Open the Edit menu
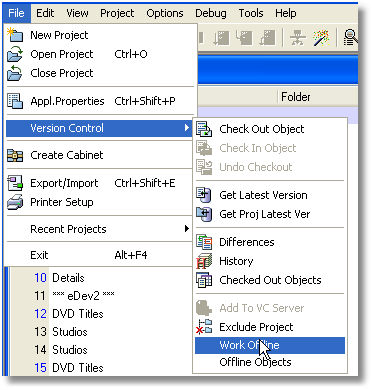Image resolution: width=372 pixels, height=390 pixels. pyautogui.click(x=45, y=13)
